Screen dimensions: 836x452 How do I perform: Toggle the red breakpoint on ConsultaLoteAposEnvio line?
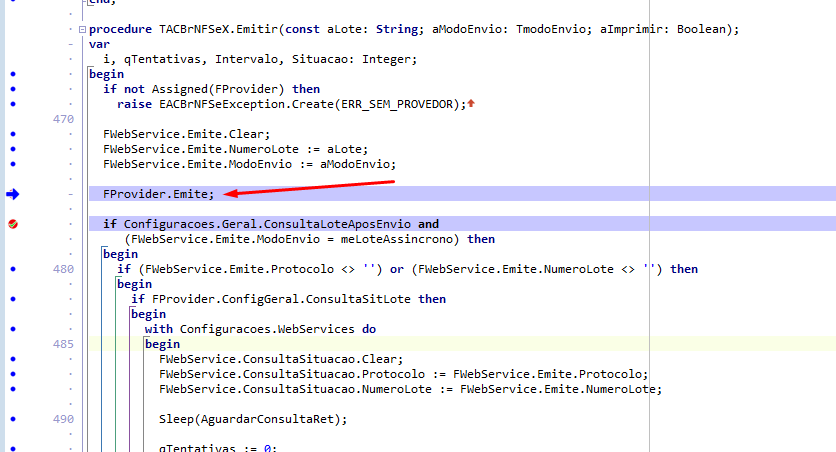click(x=13, y=224)
